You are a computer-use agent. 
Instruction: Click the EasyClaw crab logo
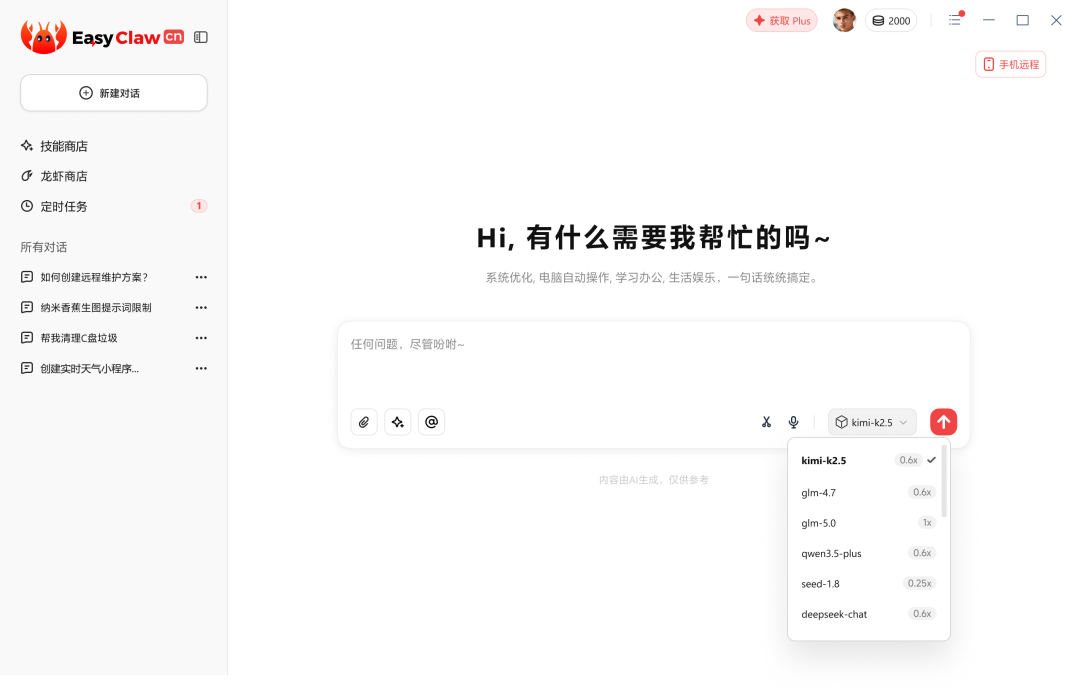click(41, 36)
